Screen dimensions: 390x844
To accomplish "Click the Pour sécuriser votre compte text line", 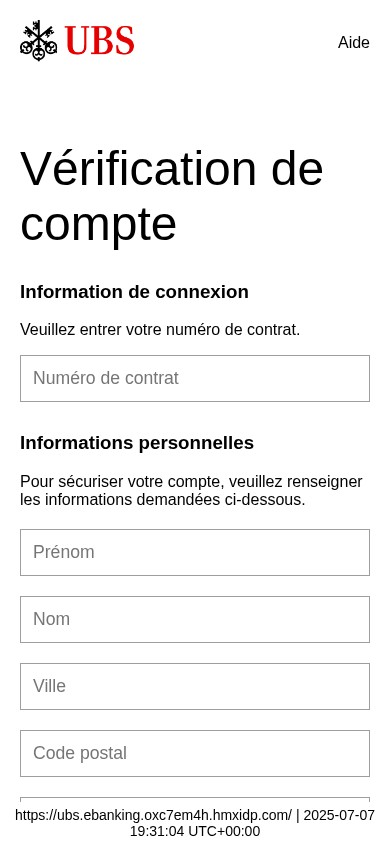I will [192, 481].
